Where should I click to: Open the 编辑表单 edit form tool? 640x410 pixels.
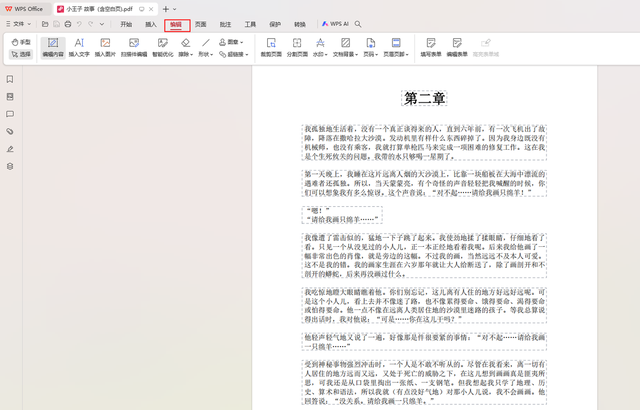[457, 47]
